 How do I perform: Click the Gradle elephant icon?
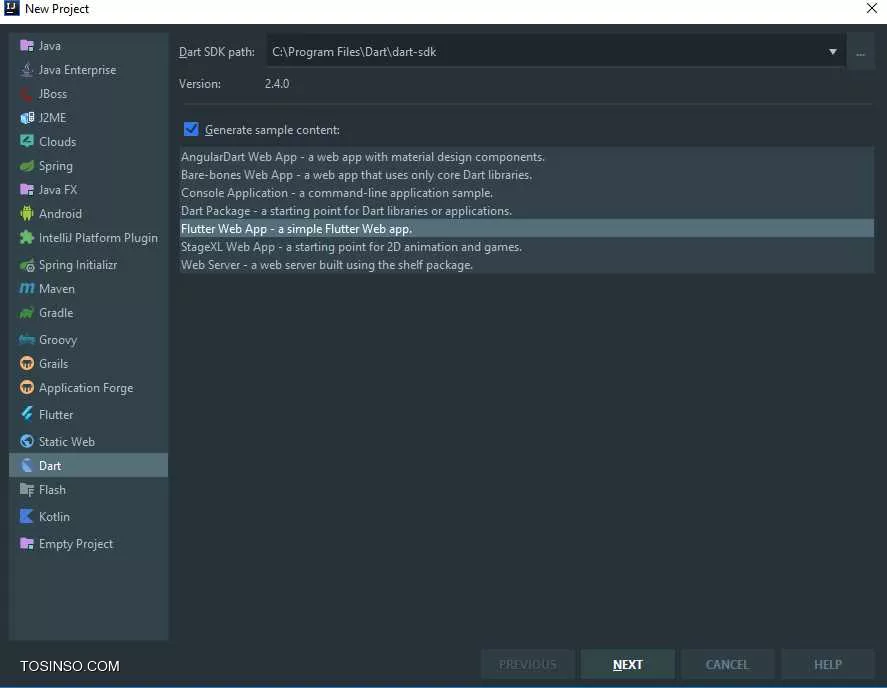27,313
